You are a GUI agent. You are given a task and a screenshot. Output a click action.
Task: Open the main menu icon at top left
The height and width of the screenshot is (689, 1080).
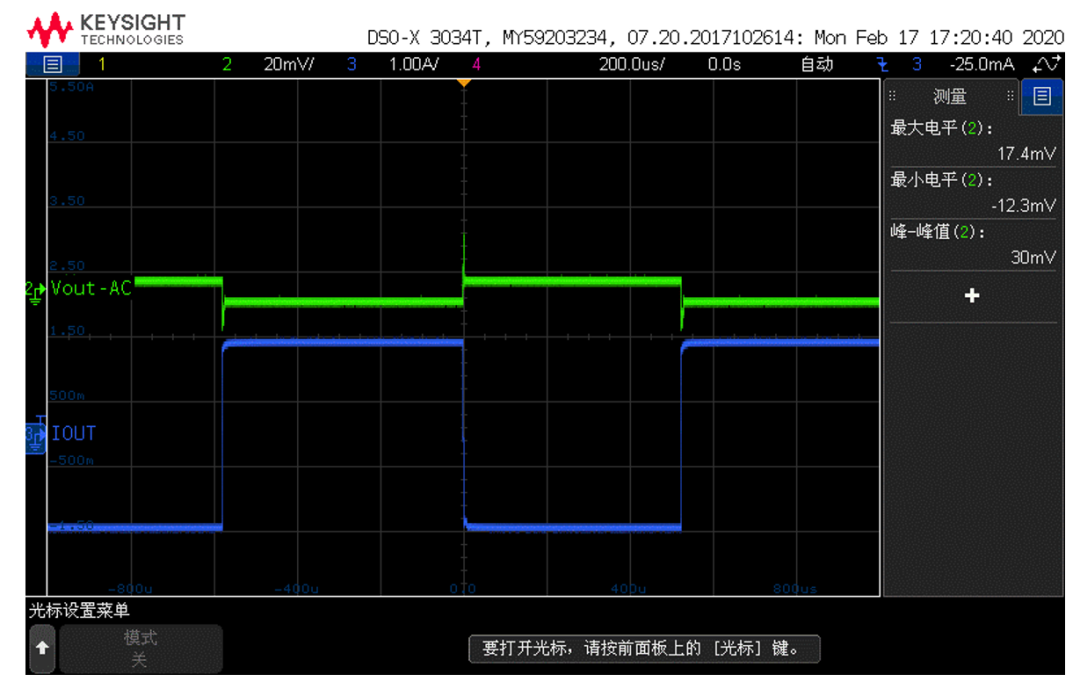[x=52, y=65]
